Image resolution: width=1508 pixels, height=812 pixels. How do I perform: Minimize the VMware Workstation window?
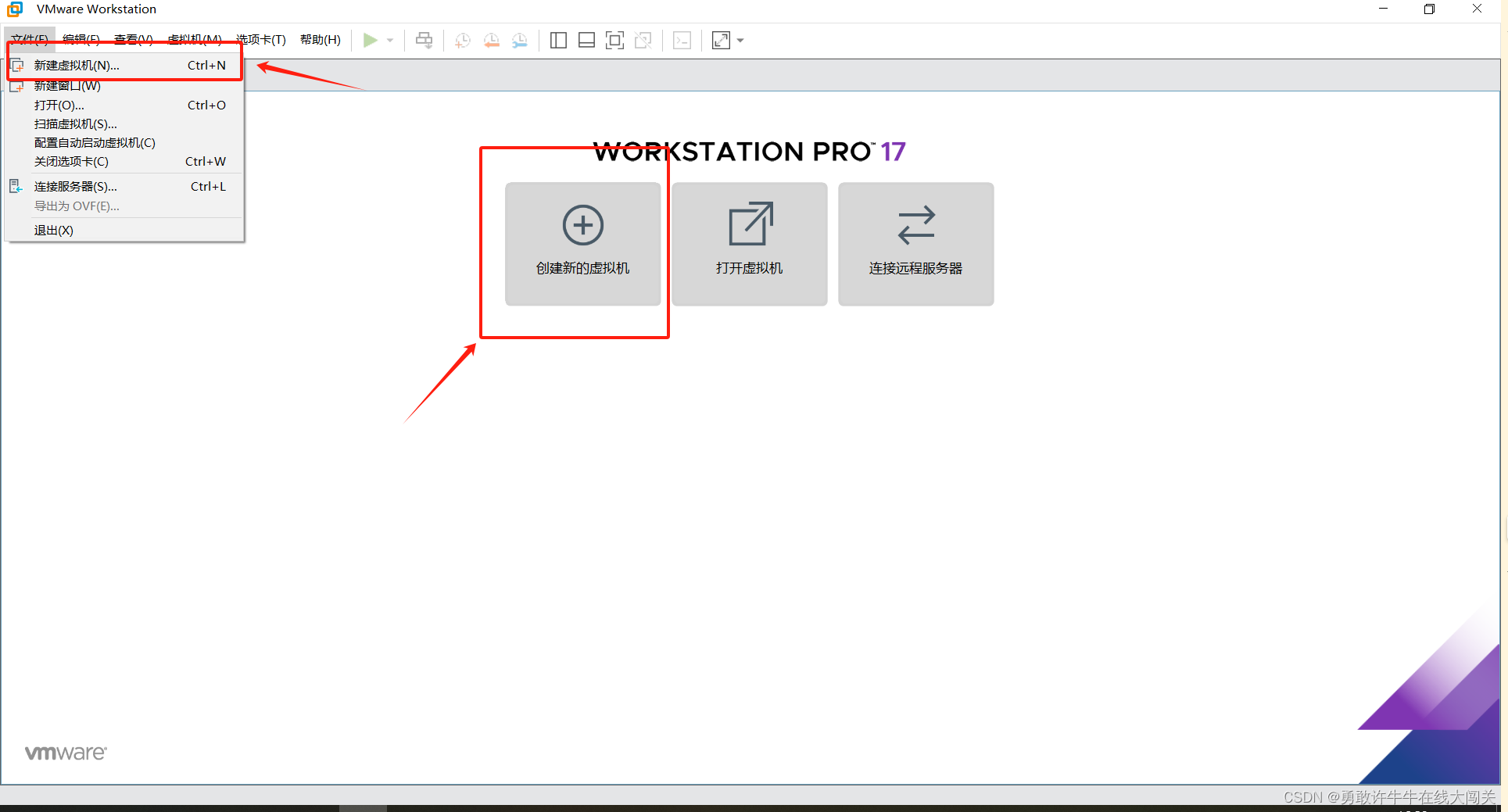[x=1383, y=9]
